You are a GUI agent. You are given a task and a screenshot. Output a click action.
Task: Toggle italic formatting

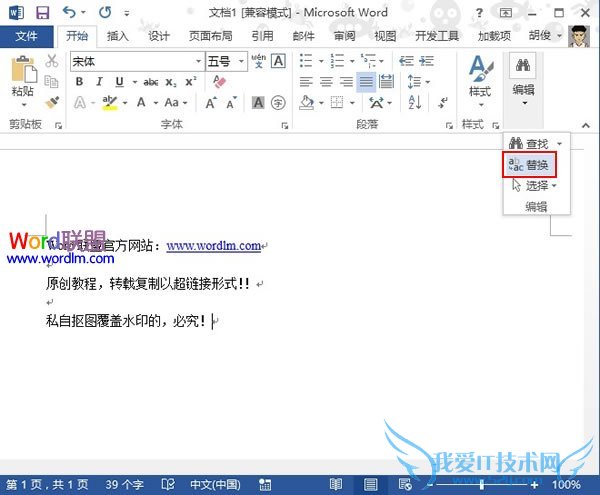[x=99, y=81]
